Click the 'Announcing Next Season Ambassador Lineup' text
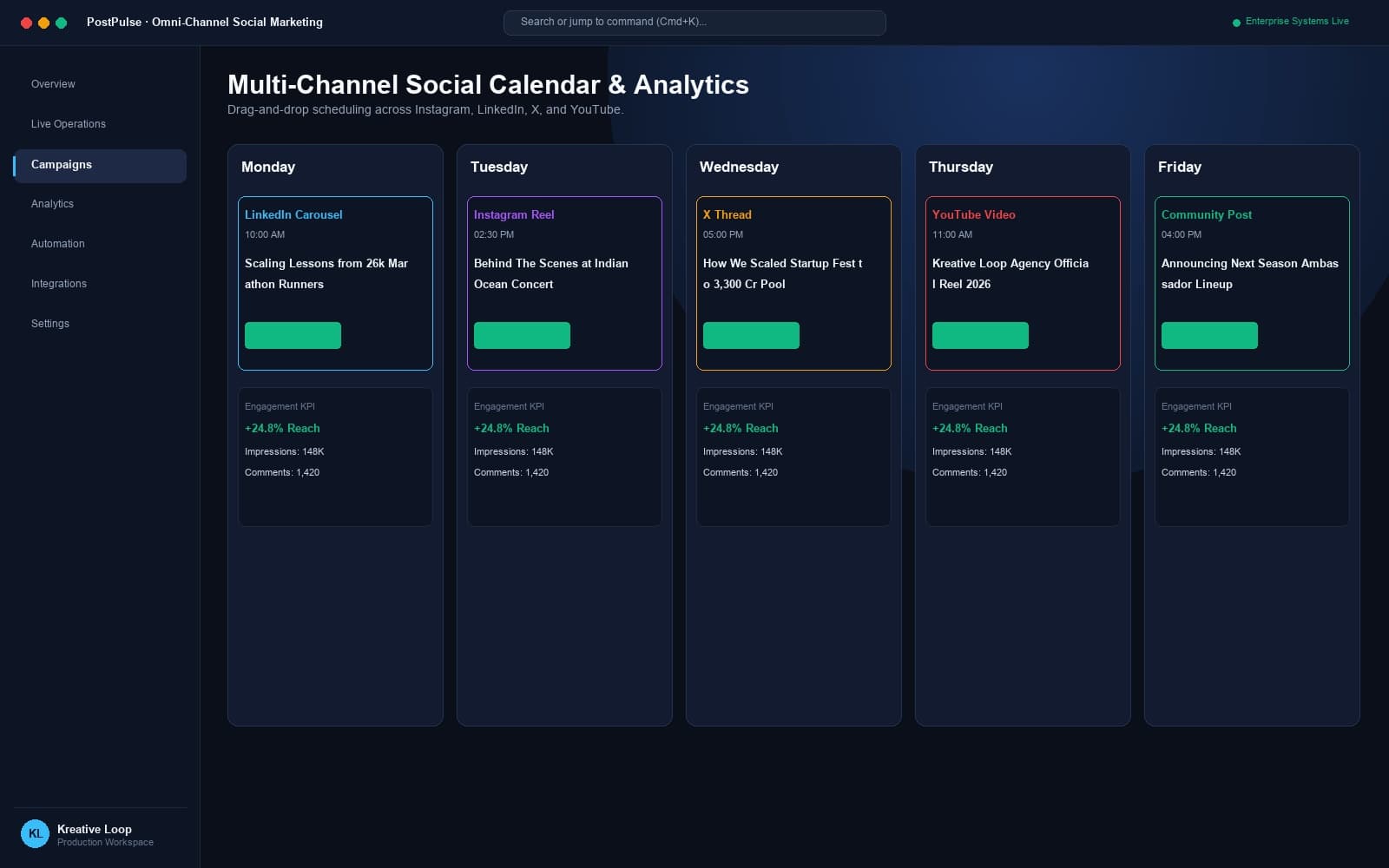This screenshot has height=868, width=1389. tap(1250, 273)
